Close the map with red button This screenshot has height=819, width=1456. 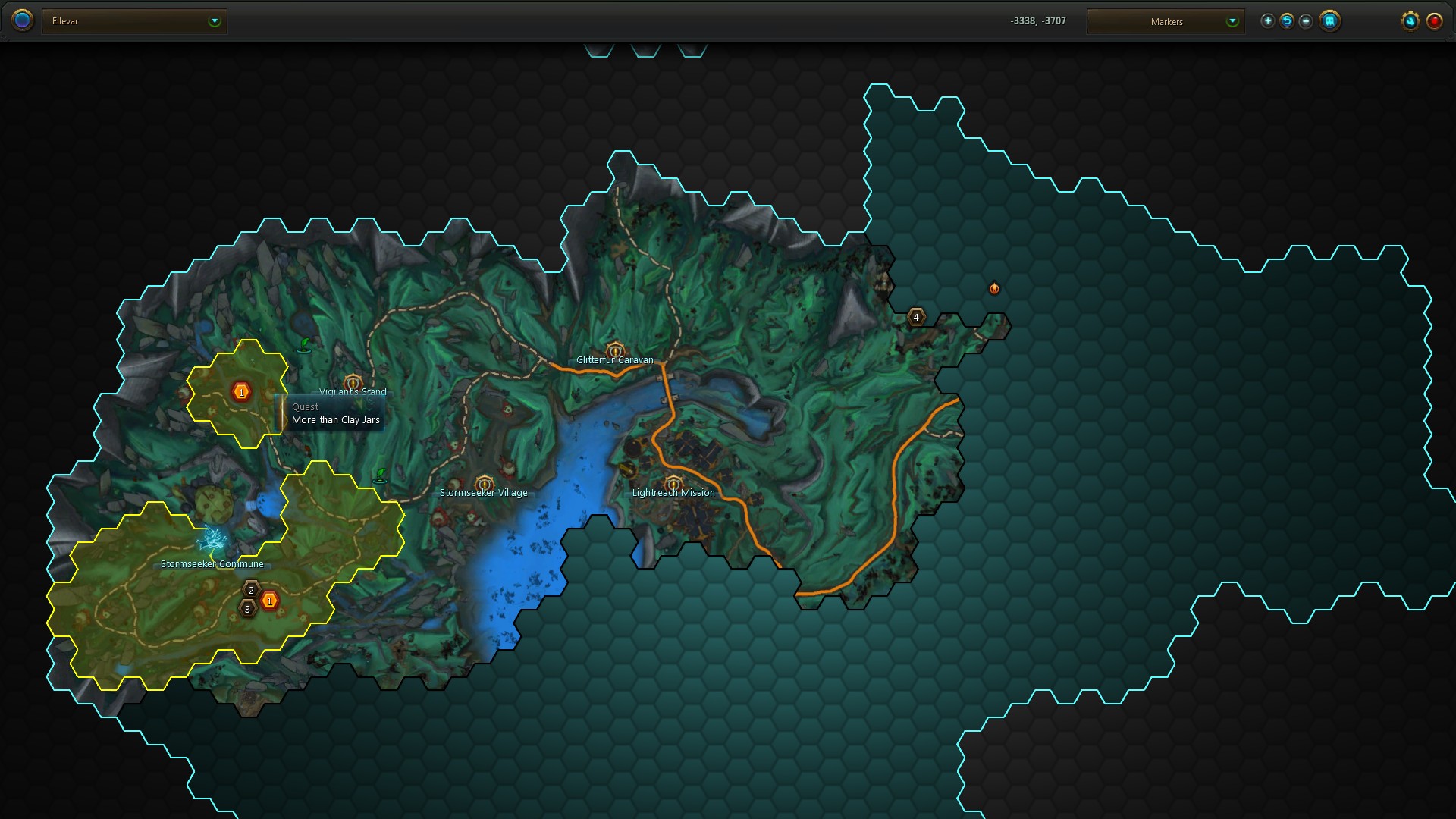click(1434, 21)
